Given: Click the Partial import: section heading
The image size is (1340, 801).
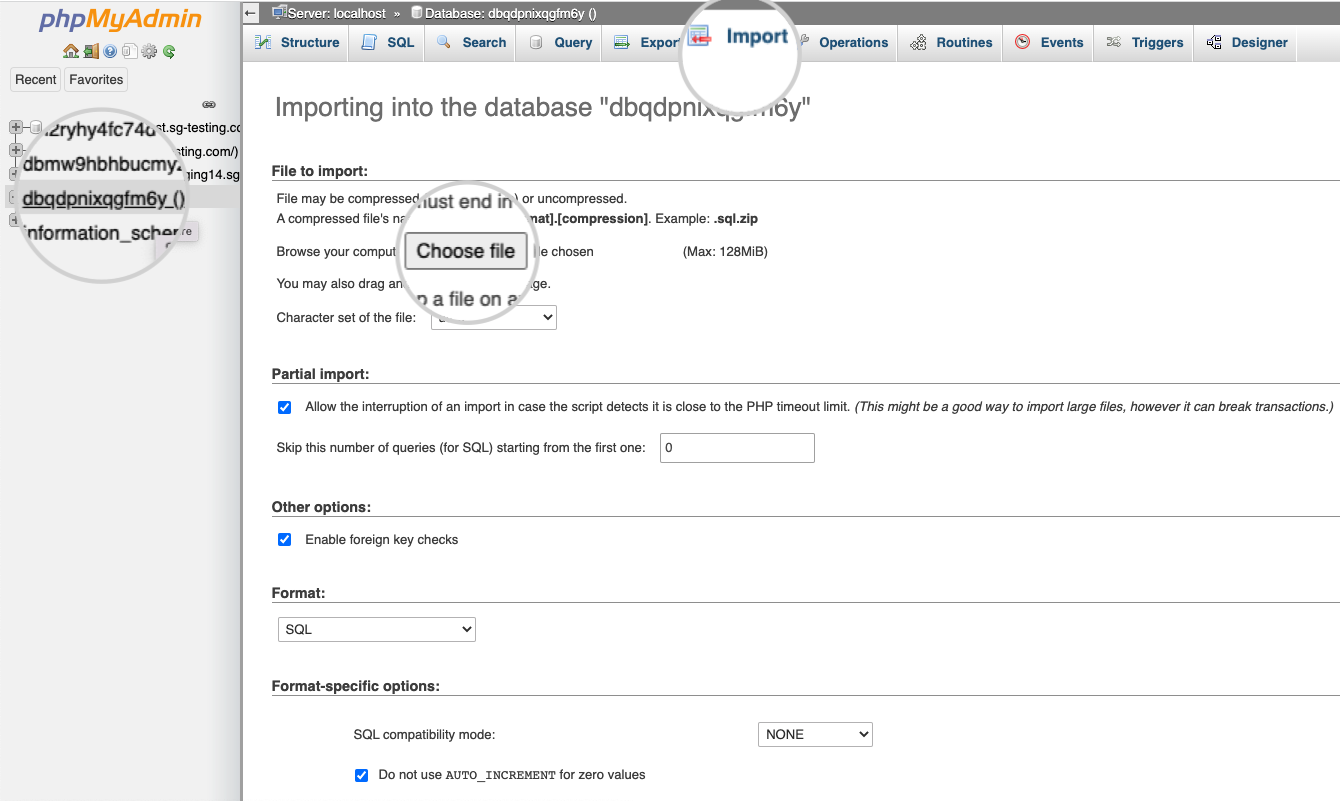Looking at the screenshot, I should tap(321, 374).
